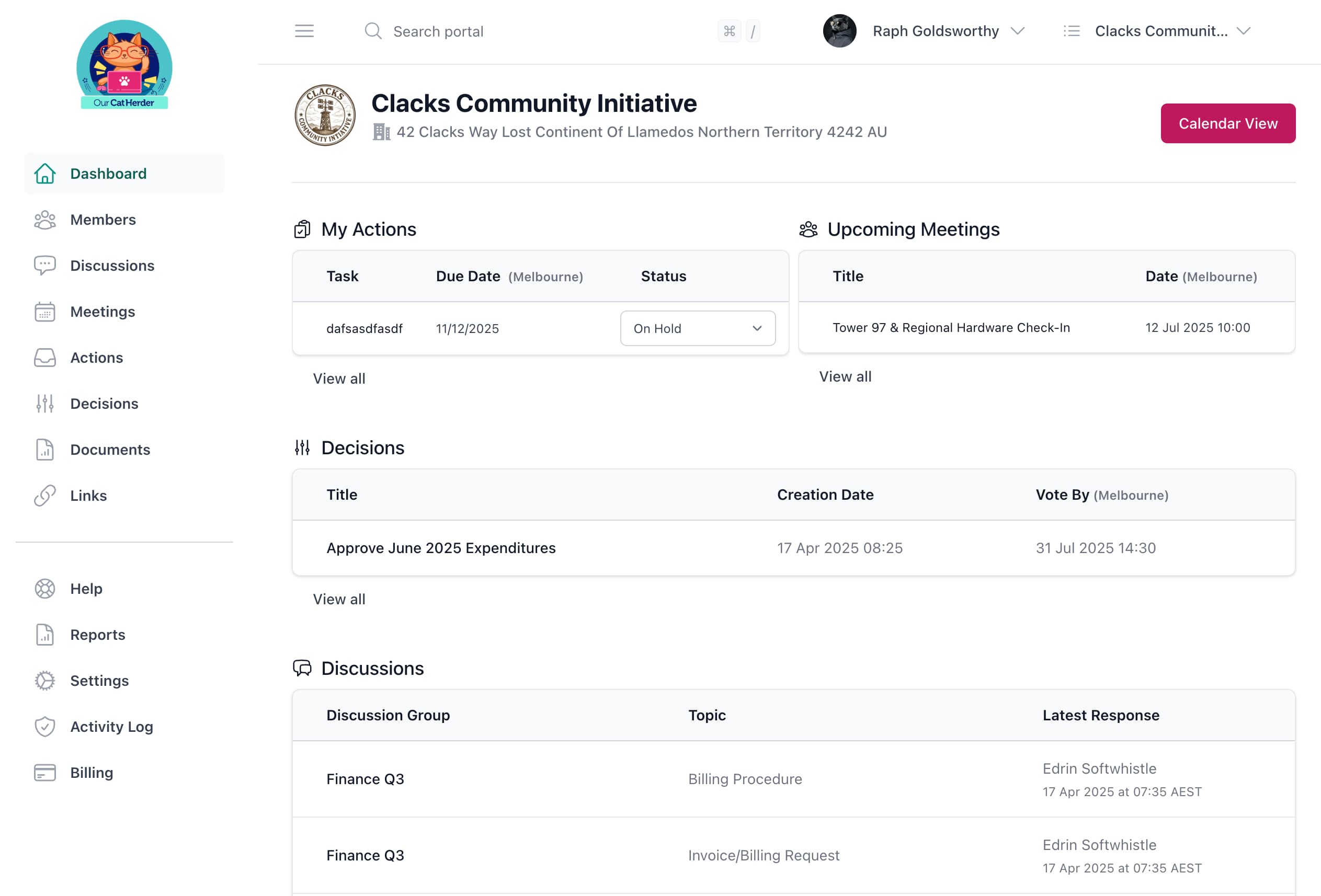Open the On Hold status dropdown
Viewport: 1321px width, 896px height.
(698, 328)
